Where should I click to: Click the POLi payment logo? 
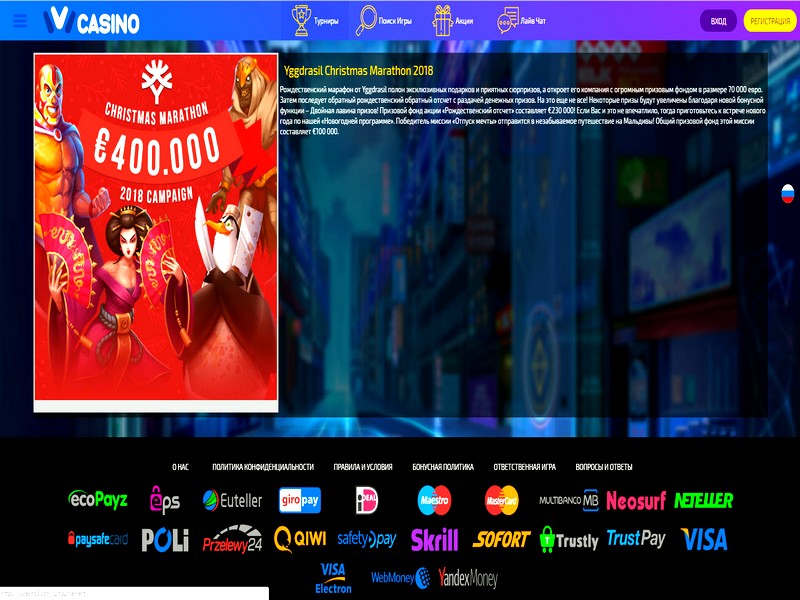[165, 540]
